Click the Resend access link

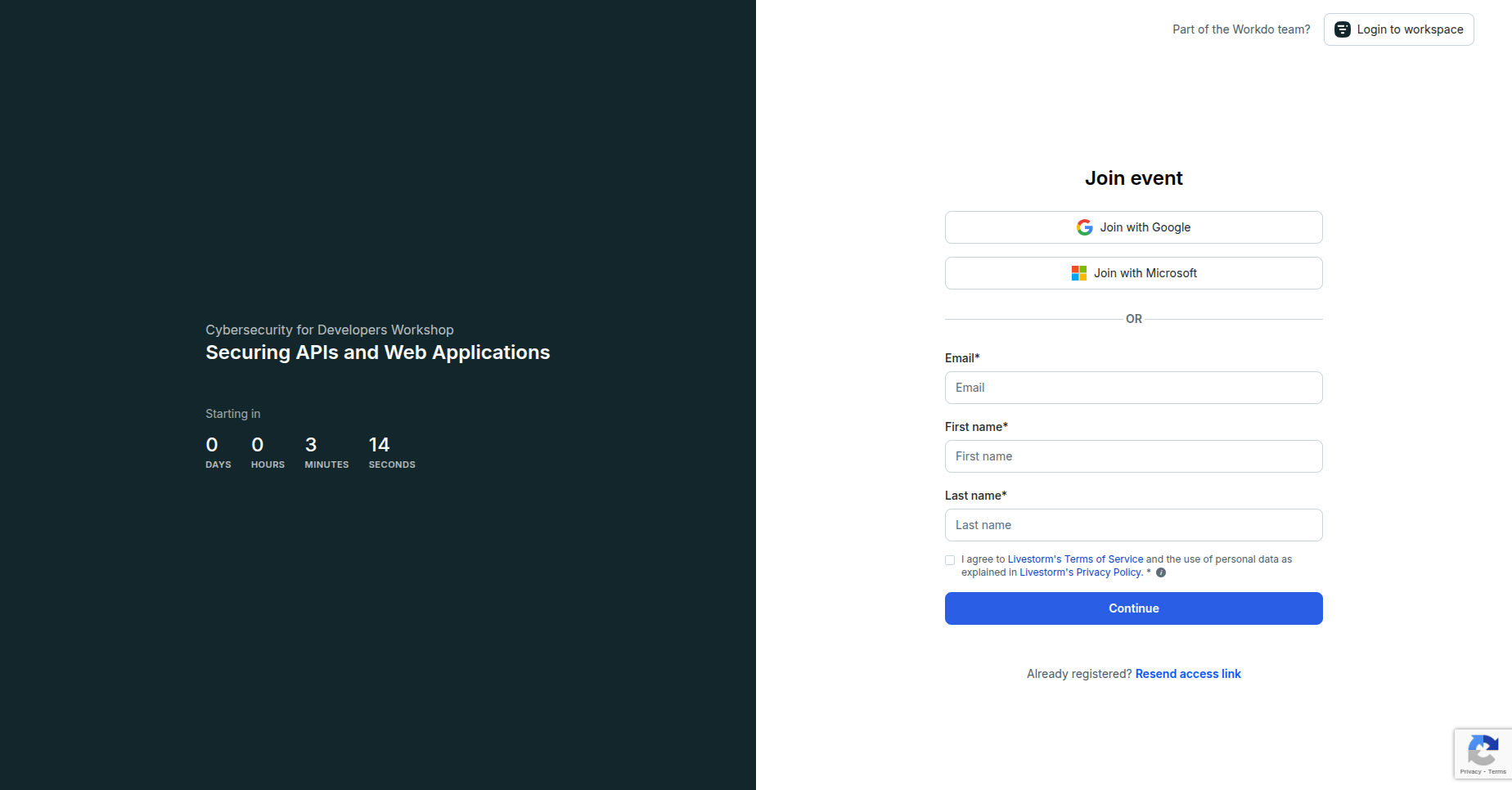[x=1187, y=674]
